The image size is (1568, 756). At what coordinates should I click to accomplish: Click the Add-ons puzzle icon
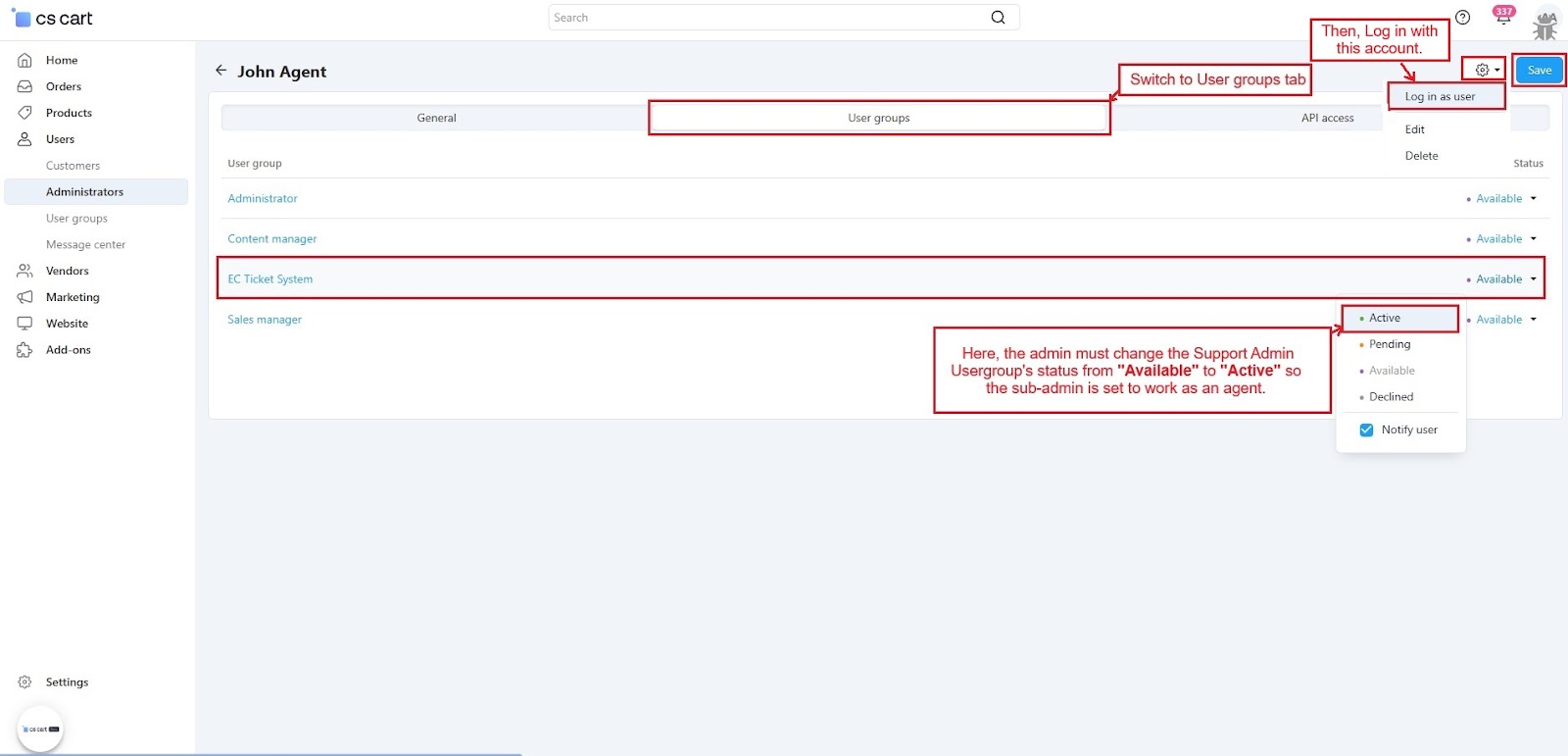(x=25, y=350)
